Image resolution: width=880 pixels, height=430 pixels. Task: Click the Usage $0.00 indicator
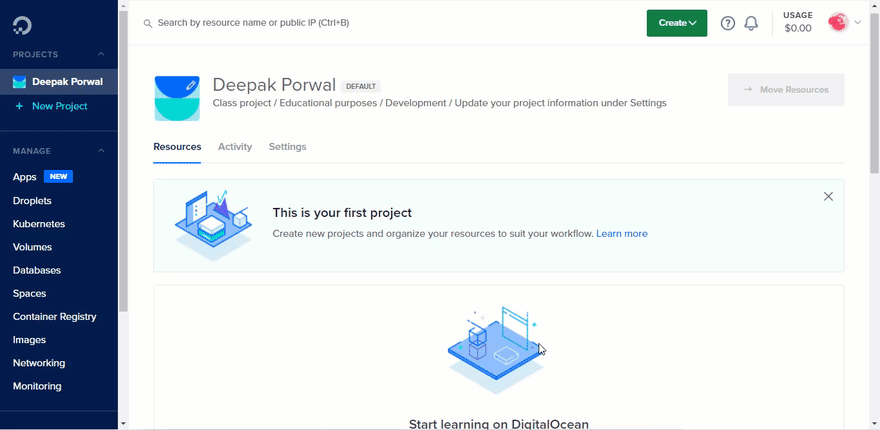(798, 22)
